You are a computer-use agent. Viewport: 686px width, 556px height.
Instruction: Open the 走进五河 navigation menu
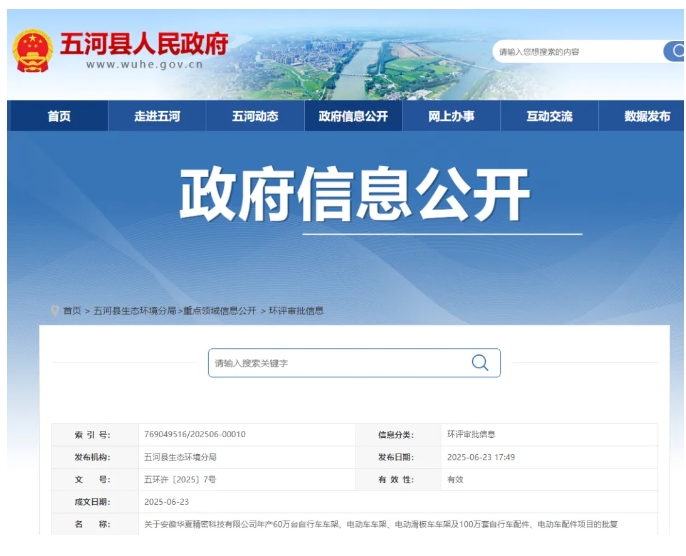(x=157, y=116)
